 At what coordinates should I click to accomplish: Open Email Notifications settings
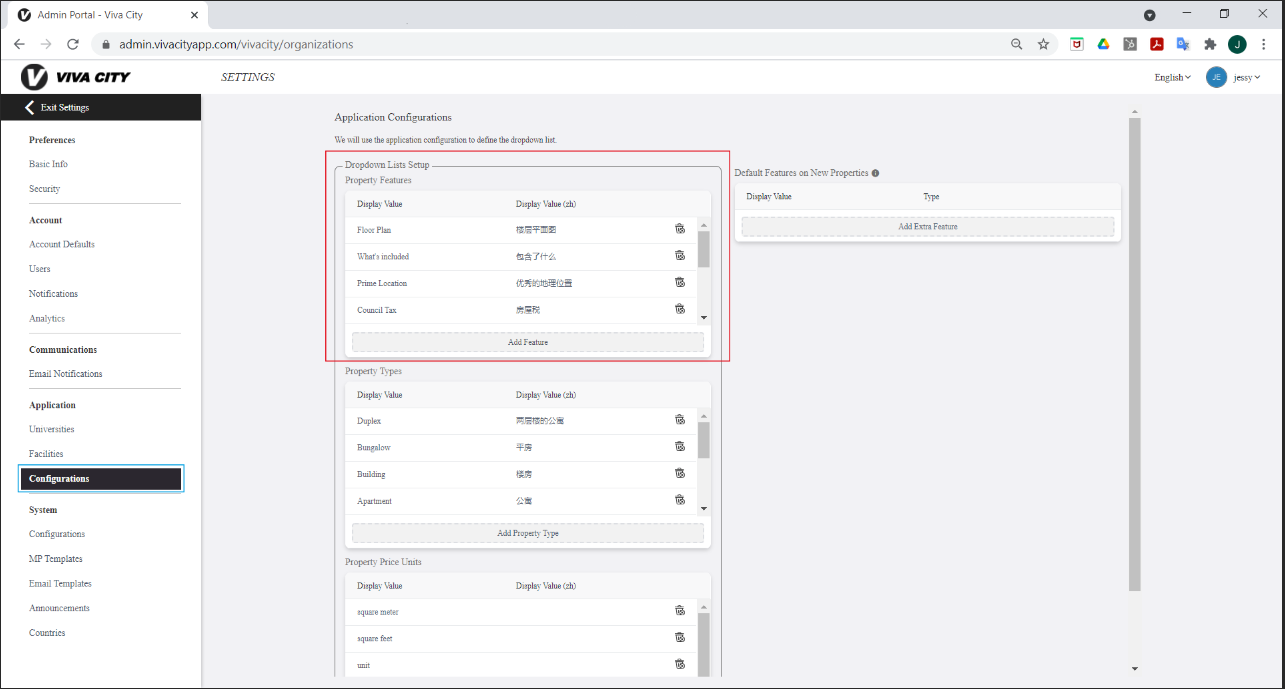[x=65, y=374]
